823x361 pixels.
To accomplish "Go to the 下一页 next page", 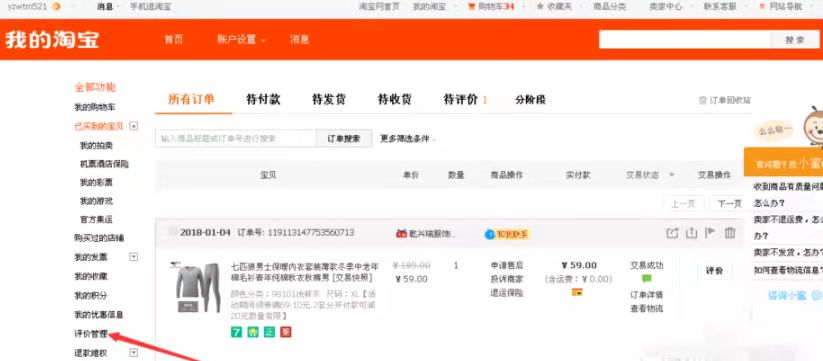I will click(x=729, y=204).
